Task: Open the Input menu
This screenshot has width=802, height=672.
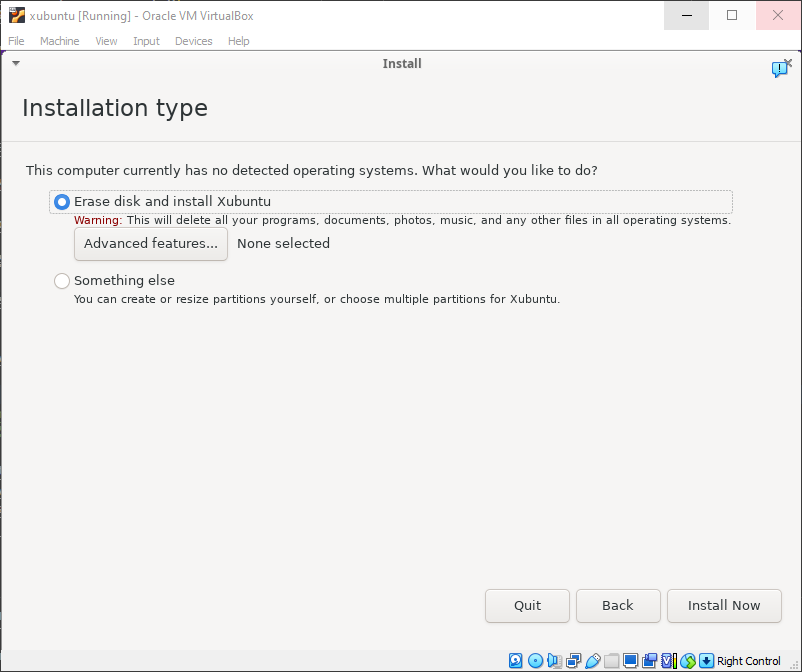Action: click(x=146, y=41)
